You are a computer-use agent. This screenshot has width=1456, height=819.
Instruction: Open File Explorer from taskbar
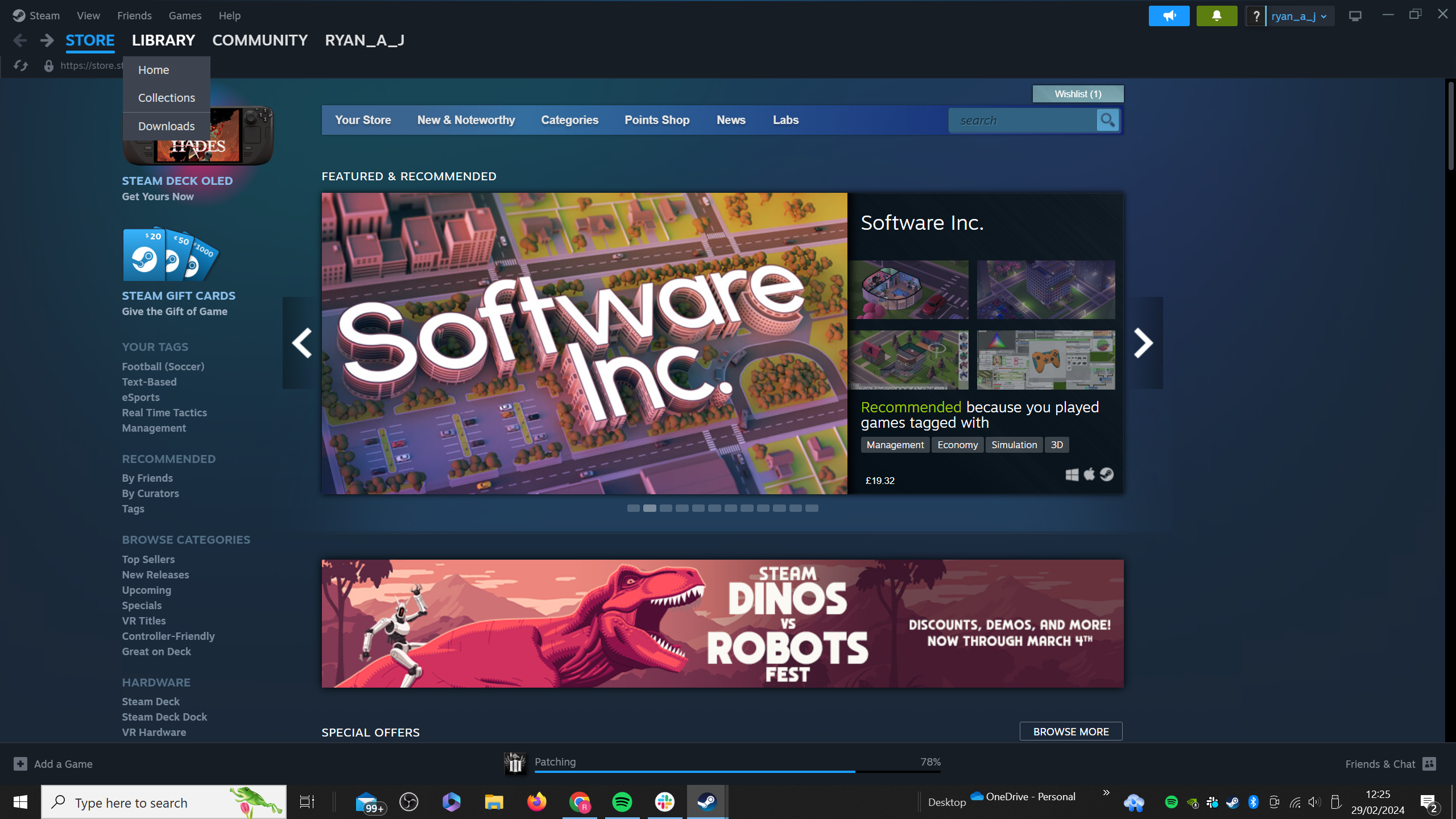coord(494,802)
